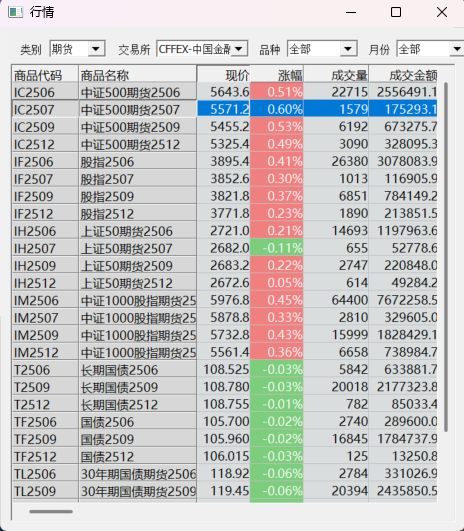Select the IF2506 股指2506 row
Image resolution: width=464 pixels, height=531 pixels.
(x=225, y=162)
